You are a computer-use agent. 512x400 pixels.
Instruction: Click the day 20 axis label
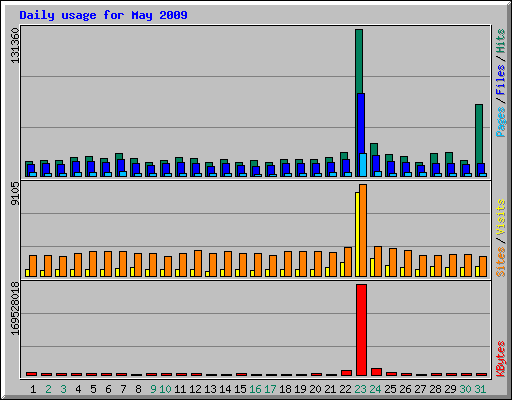point(315,389)
